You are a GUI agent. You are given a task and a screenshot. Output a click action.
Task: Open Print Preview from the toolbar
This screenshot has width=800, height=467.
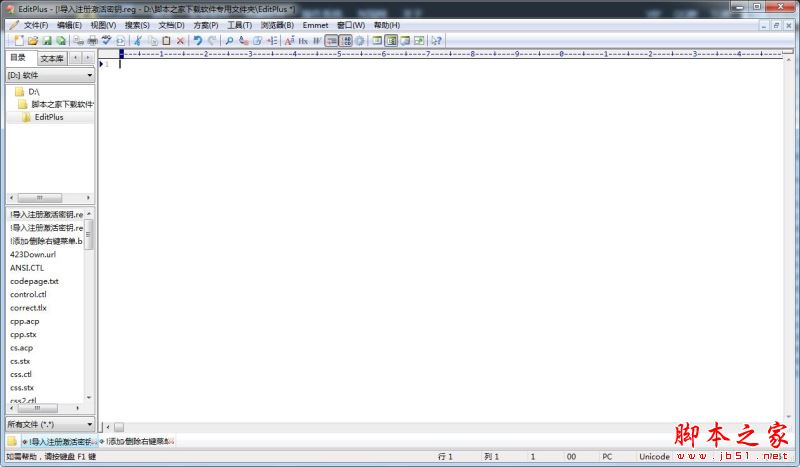pyautogui.click(x=79, y=40)
